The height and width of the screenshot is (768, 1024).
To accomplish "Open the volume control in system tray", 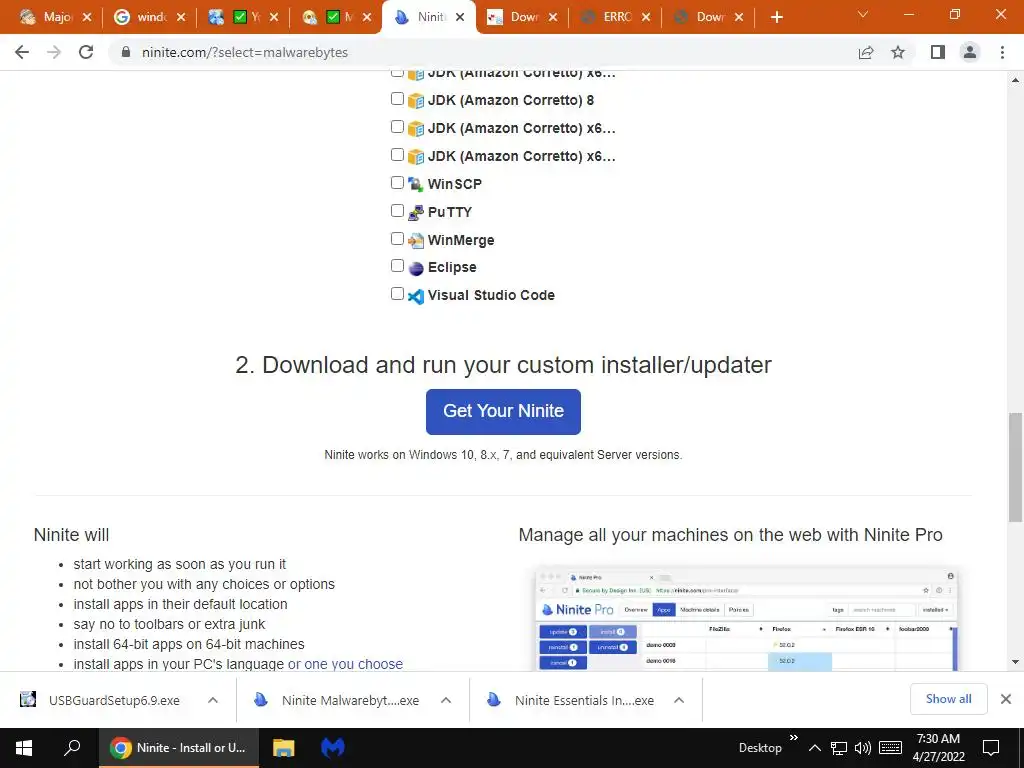I will (x=863, y=748).
